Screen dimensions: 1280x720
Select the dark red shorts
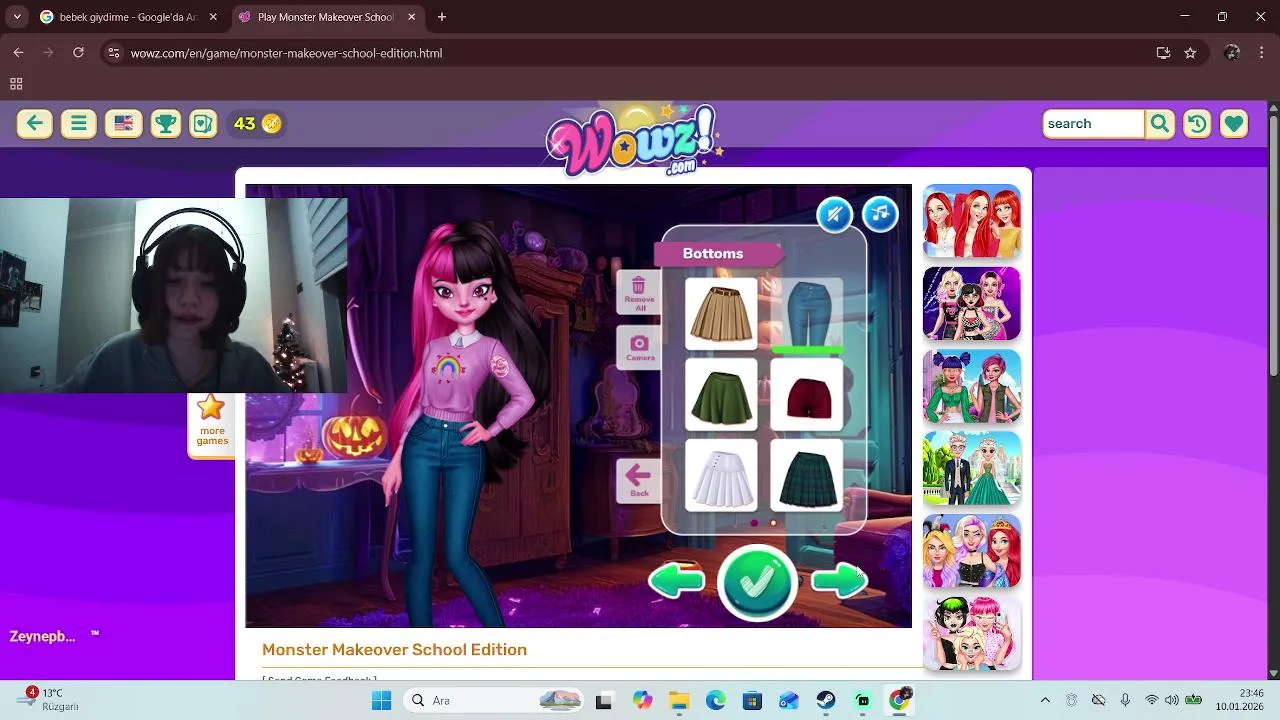point(807,395)
